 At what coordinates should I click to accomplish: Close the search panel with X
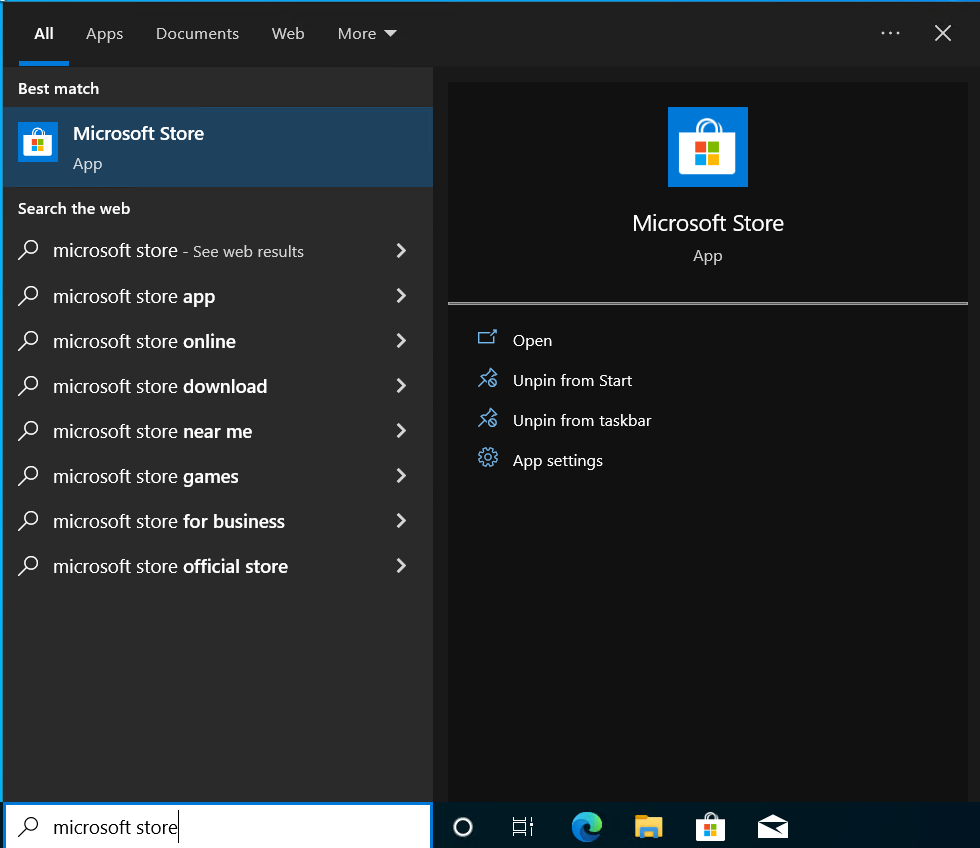coord(942,33)
